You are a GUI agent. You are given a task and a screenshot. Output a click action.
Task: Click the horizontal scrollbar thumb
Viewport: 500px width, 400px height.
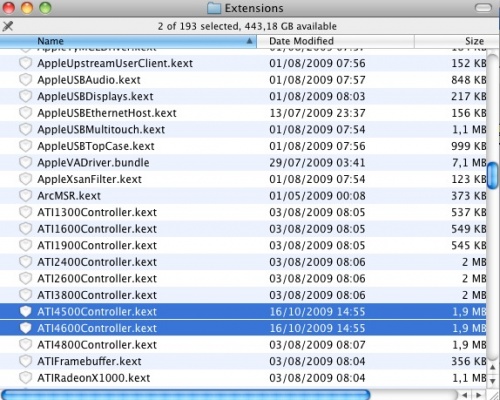[x=186, y=395]
